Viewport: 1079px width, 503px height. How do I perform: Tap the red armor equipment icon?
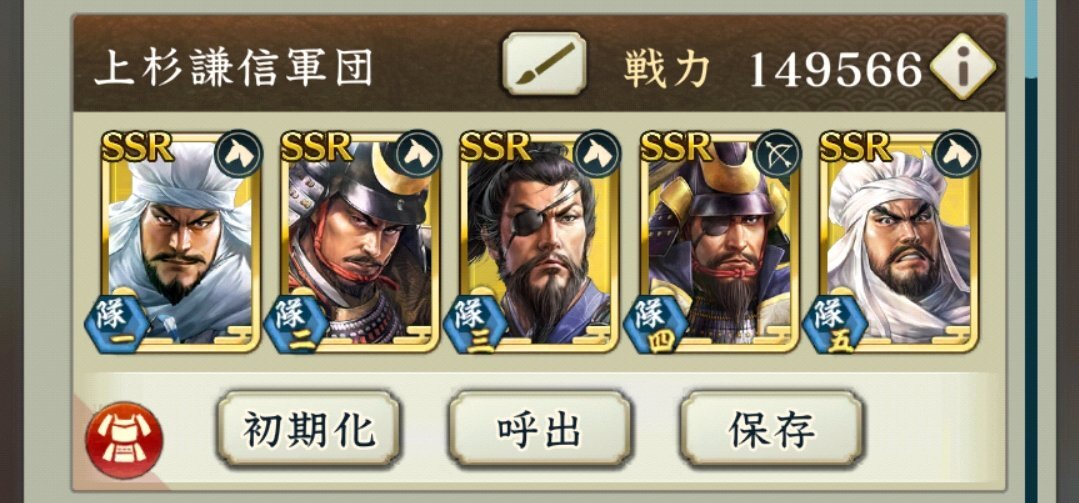pos(124,440)
